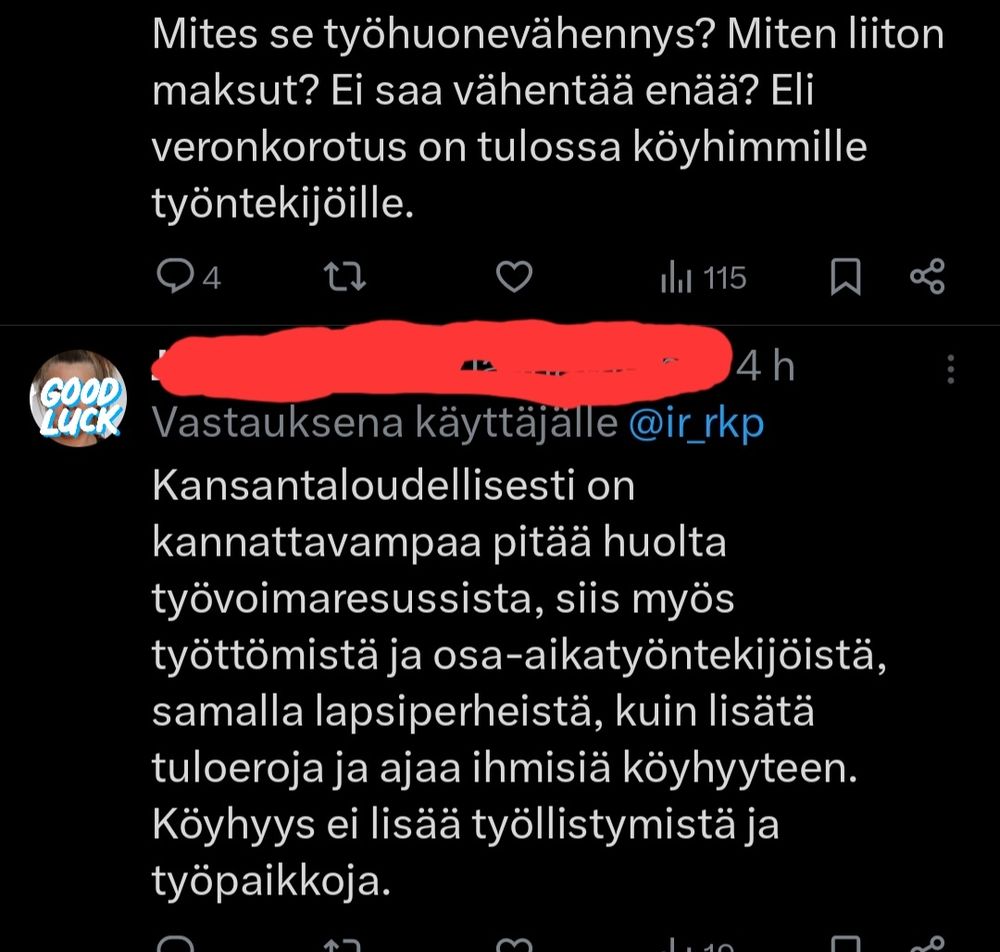The image size is (1000, 952).
Task: Bookmark the bottom reply tweet
Action: tap(846, 944)
